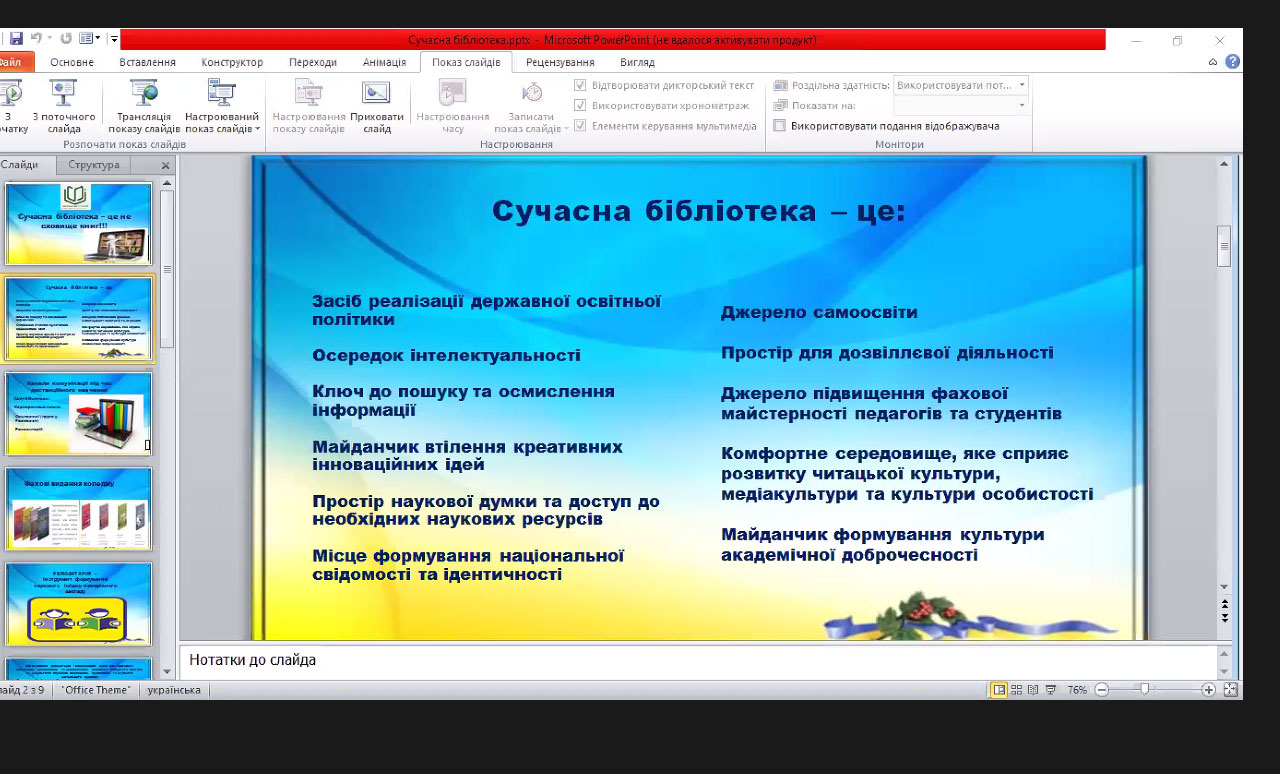
Task: Switch to the Конструктор ribbon tab
Action: (x=232, y=62)
